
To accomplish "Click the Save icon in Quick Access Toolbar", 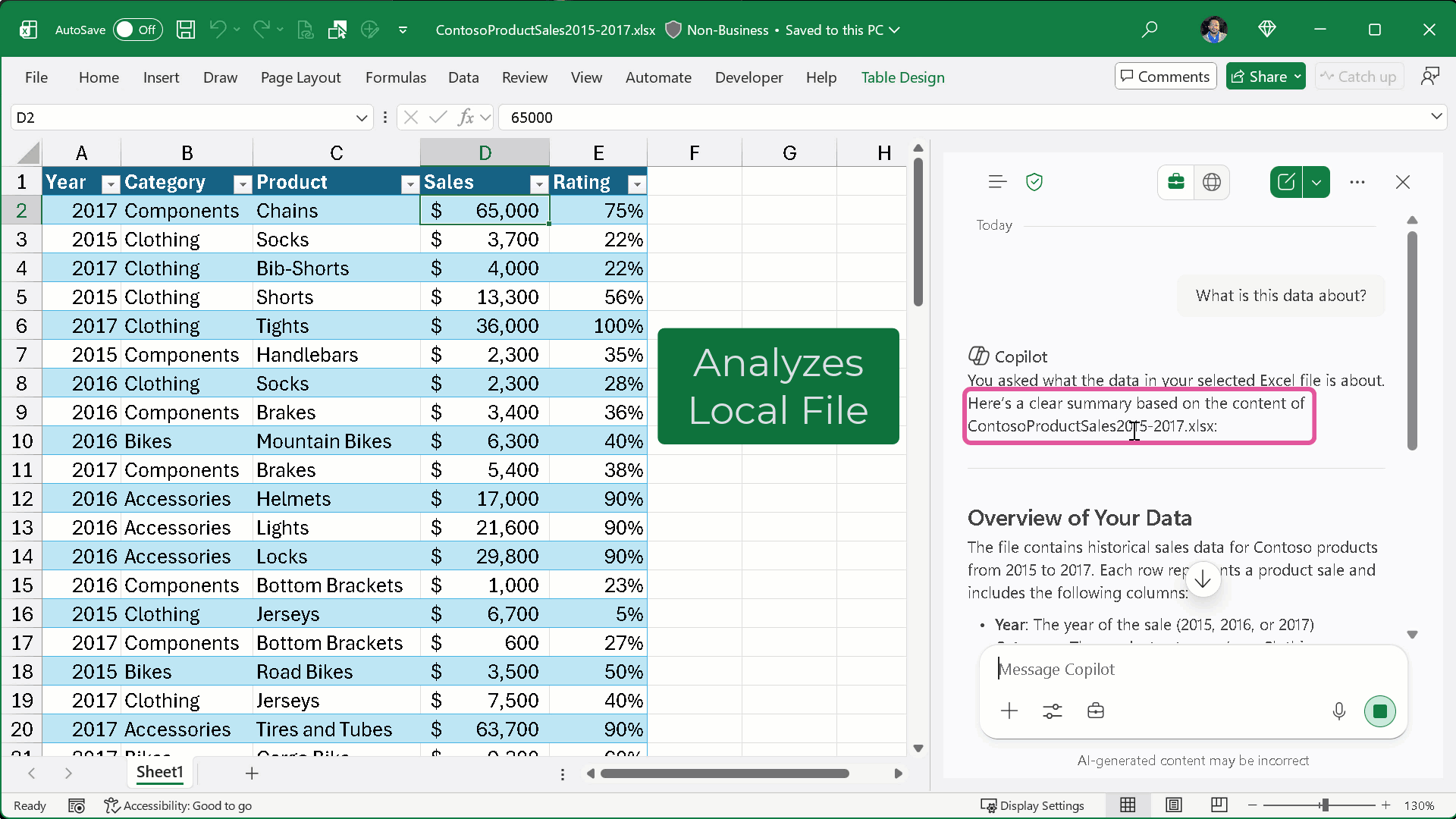I will (185, 30).
